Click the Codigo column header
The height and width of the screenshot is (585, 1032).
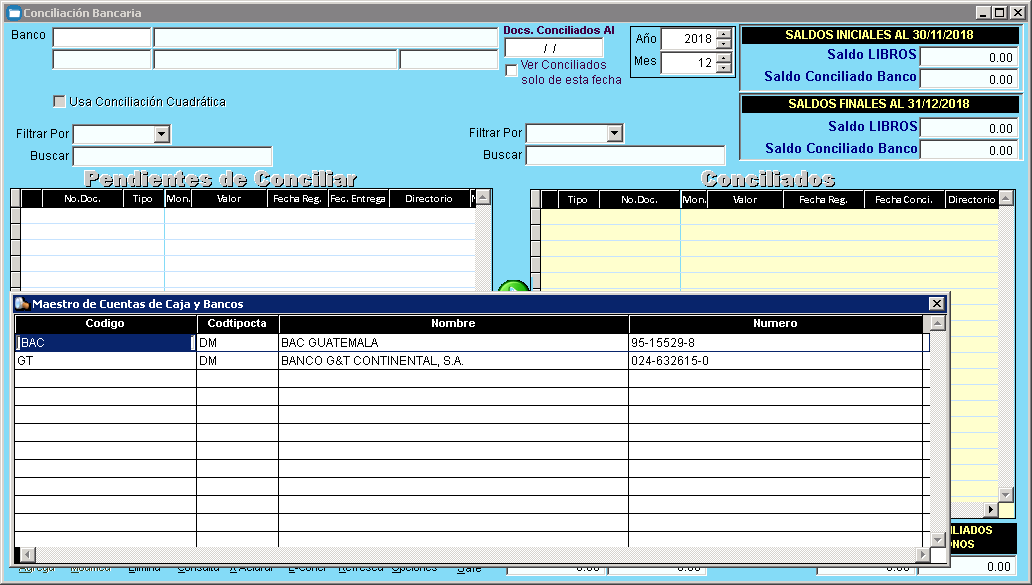105,324
